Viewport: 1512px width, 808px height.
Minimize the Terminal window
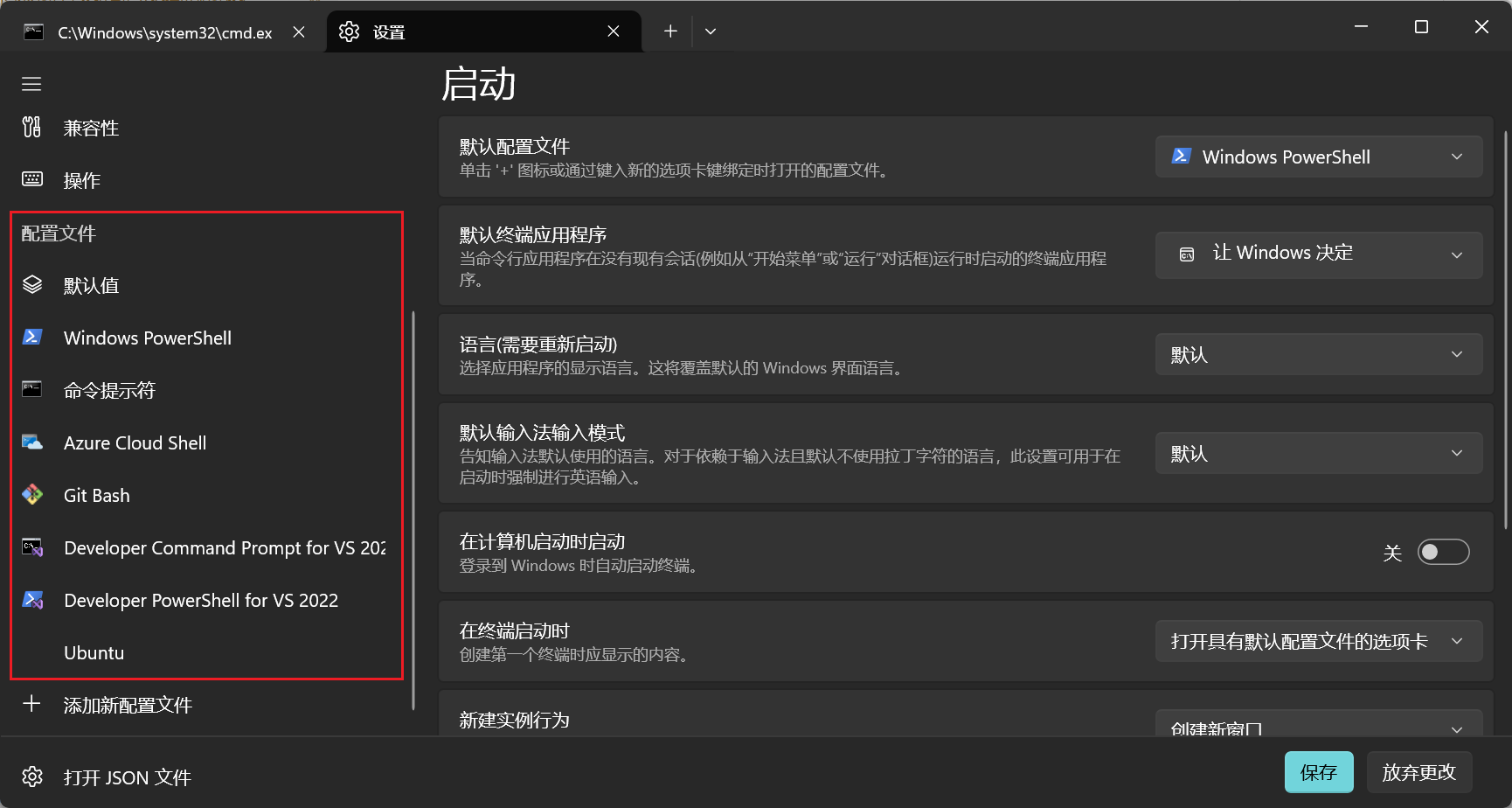[1361, 27]
